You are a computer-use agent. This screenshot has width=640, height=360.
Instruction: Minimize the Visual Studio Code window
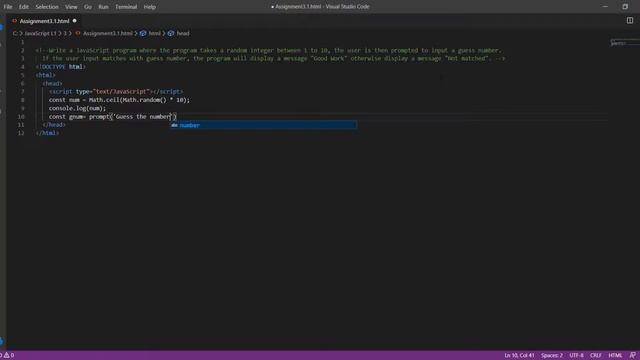click(605, 7)
